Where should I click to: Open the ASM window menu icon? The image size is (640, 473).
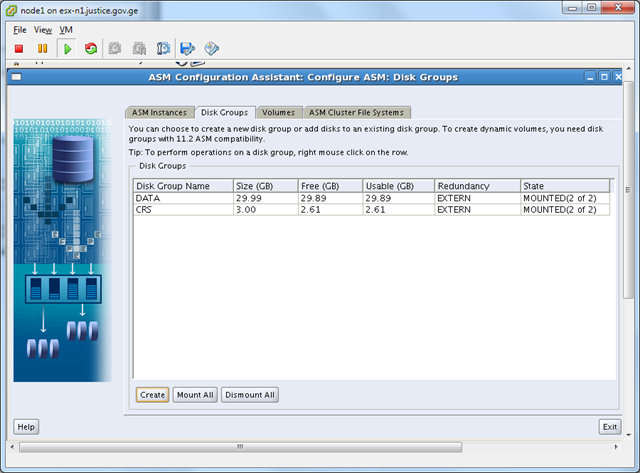[x=18, y=77]
